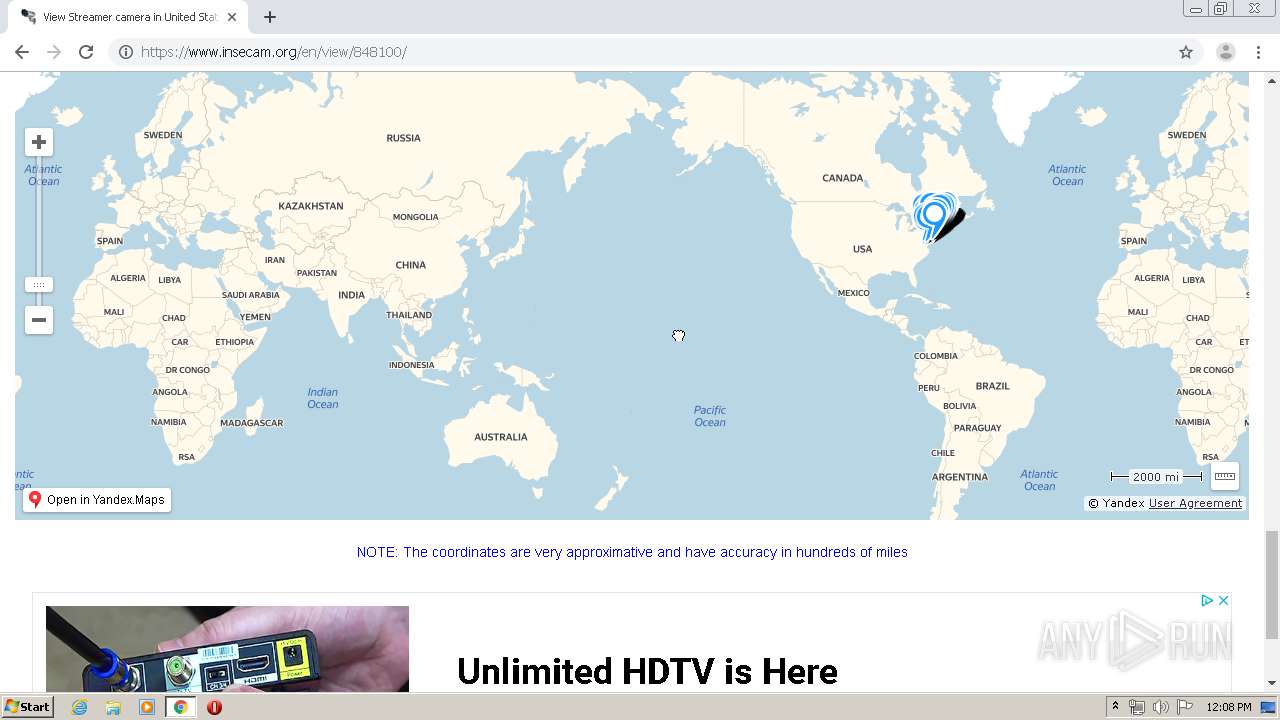
Task: Bookmark this page with star icon
Action: click(x=1186, y=52)
